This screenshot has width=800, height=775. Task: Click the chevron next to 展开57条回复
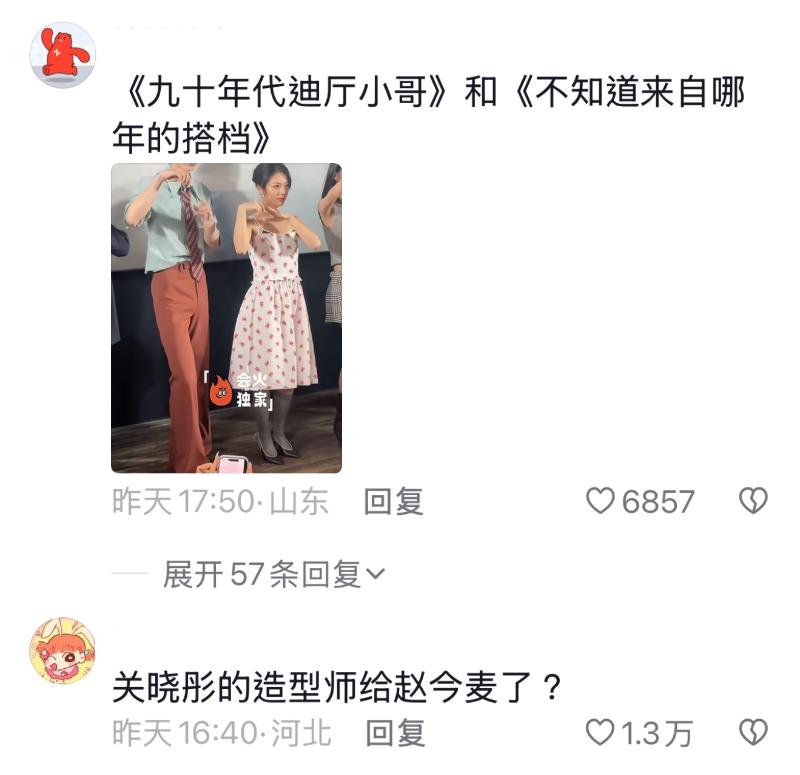pyautogui.click(x=376, y=574)
